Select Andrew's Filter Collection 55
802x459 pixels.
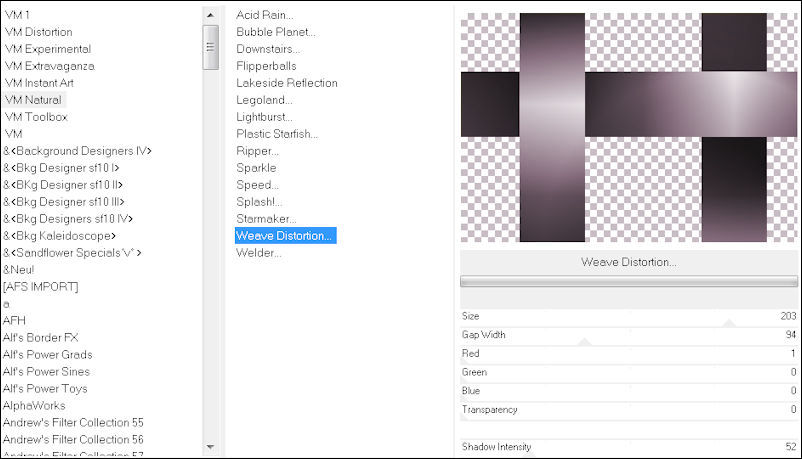point(73,422)
